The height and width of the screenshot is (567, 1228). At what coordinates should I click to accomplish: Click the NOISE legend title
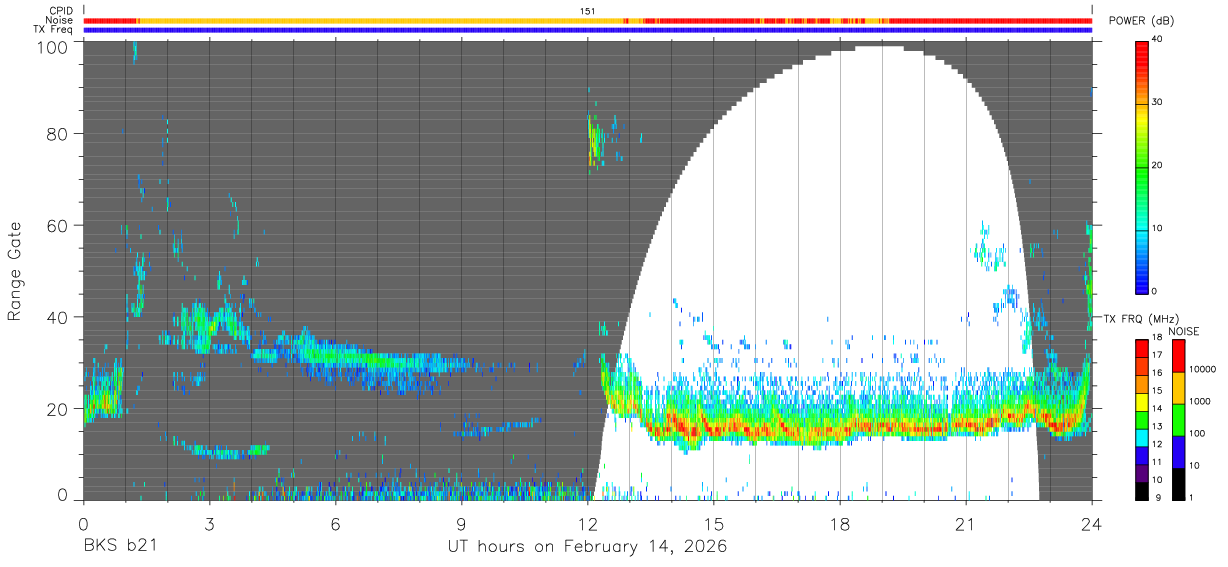point(1183,331)
